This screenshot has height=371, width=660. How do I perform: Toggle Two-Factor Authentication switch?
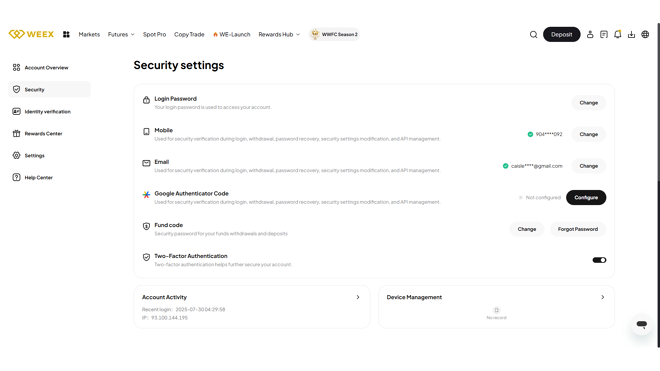click(x=599, y=260)
